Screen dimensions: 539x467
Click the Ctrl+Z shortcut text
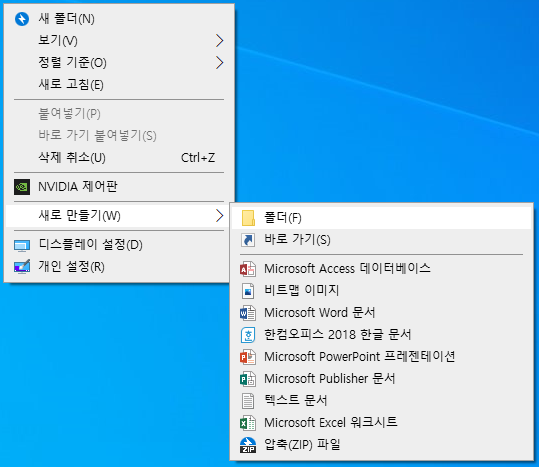(198, 158)
